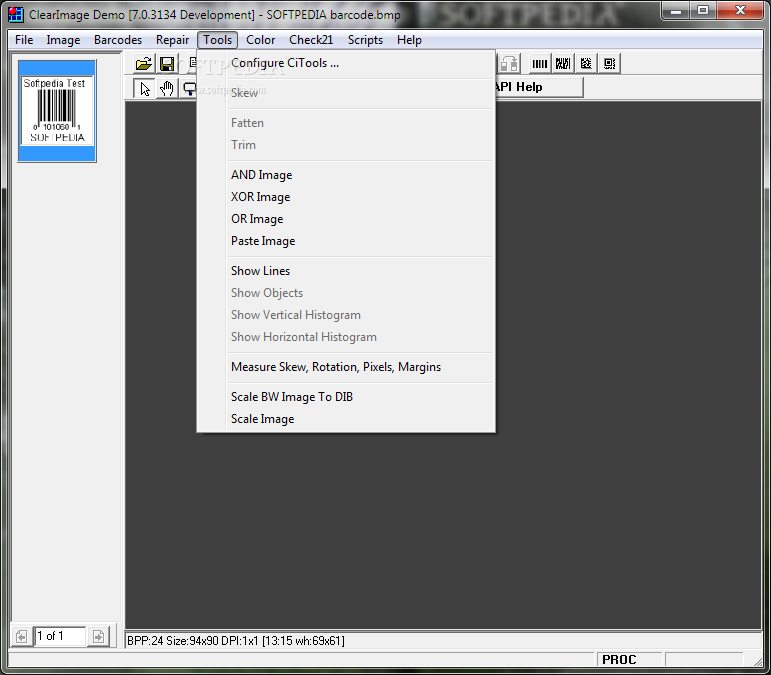The image size is (771, 675).
Task: Click the next page arrow button
Action: click(98, 637)
